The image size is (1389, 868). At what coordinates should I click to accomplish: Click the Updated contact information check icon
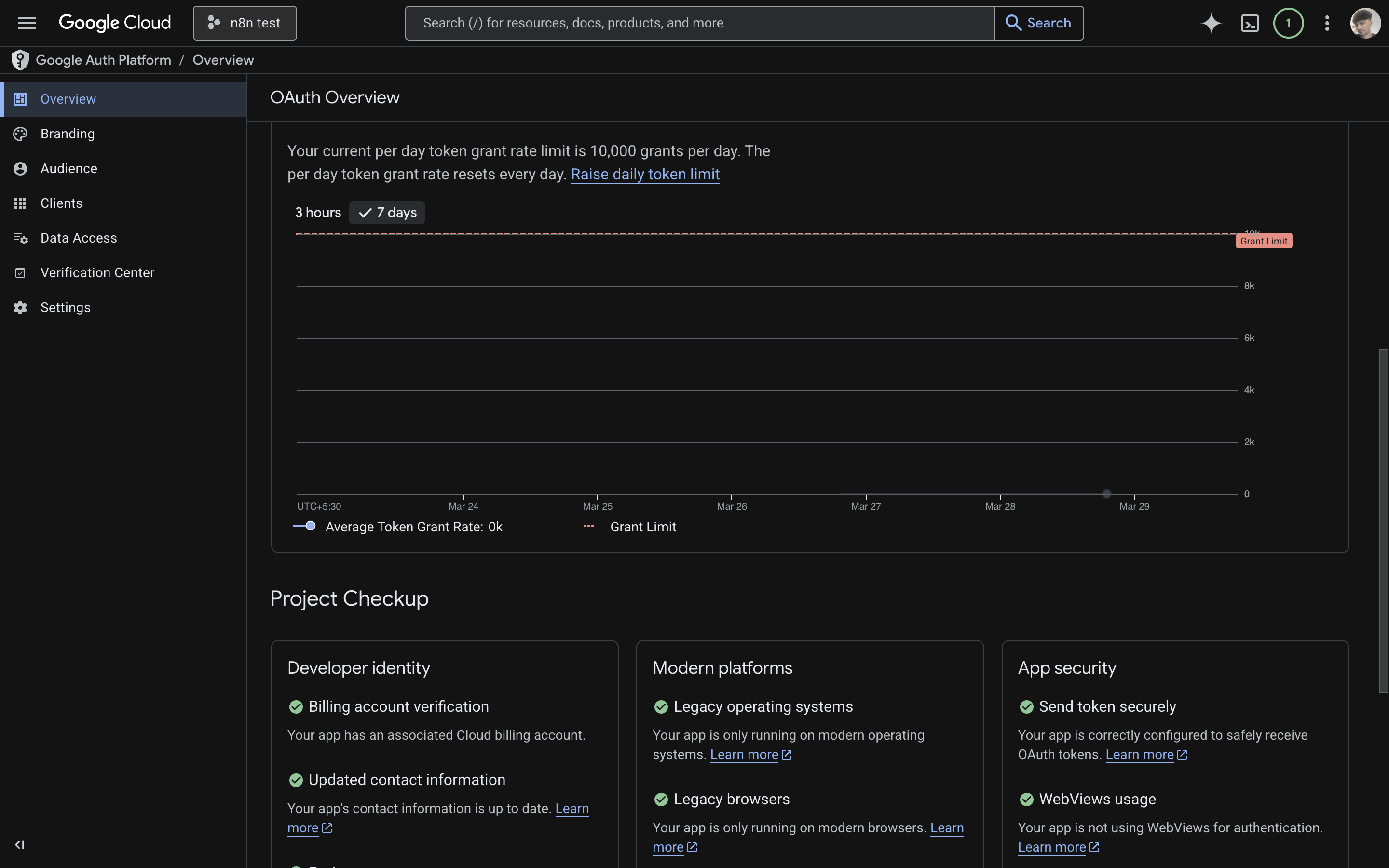pos(296,780)
